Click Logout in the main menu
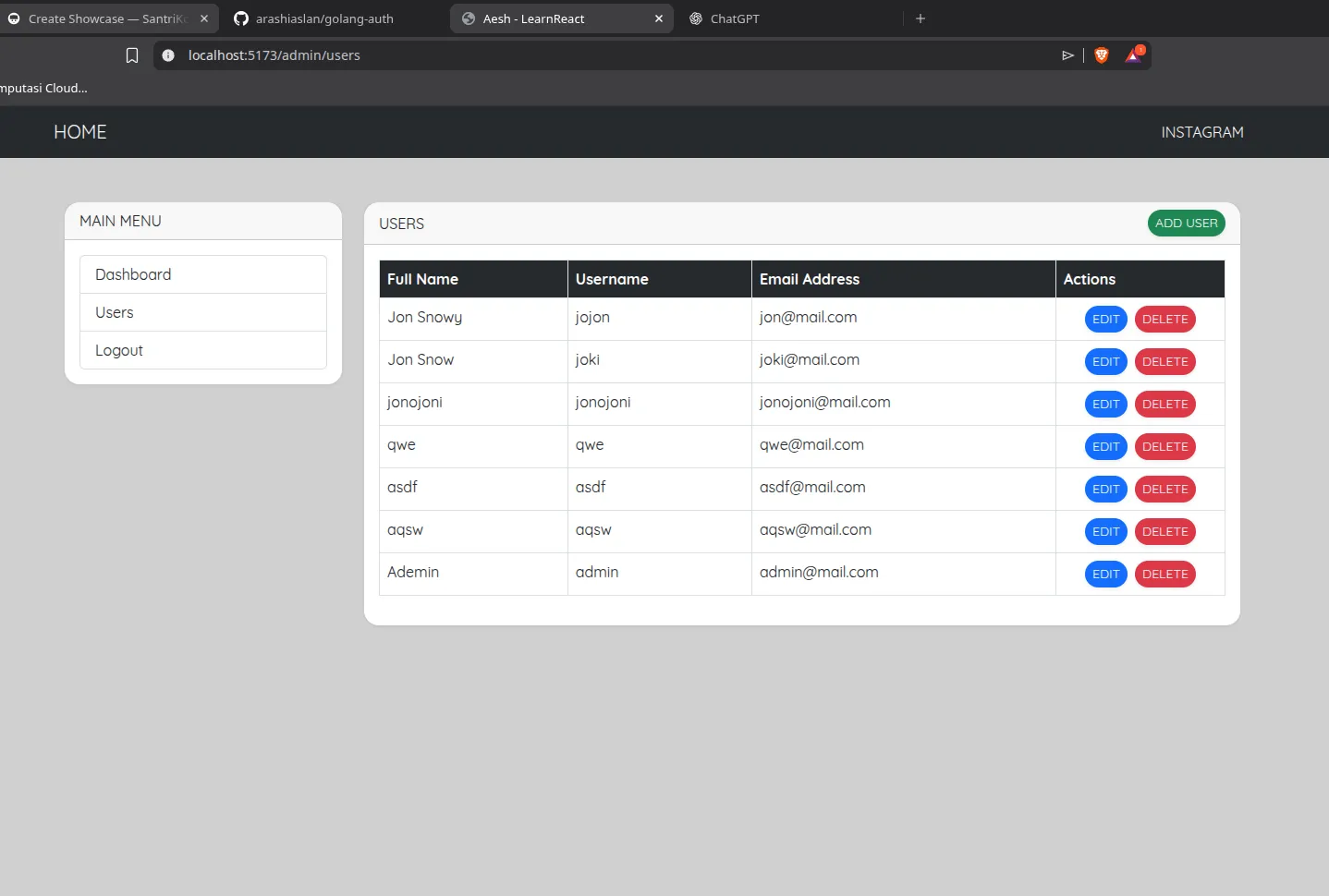Screen dimensions: 1329x896 coord(203,350)
